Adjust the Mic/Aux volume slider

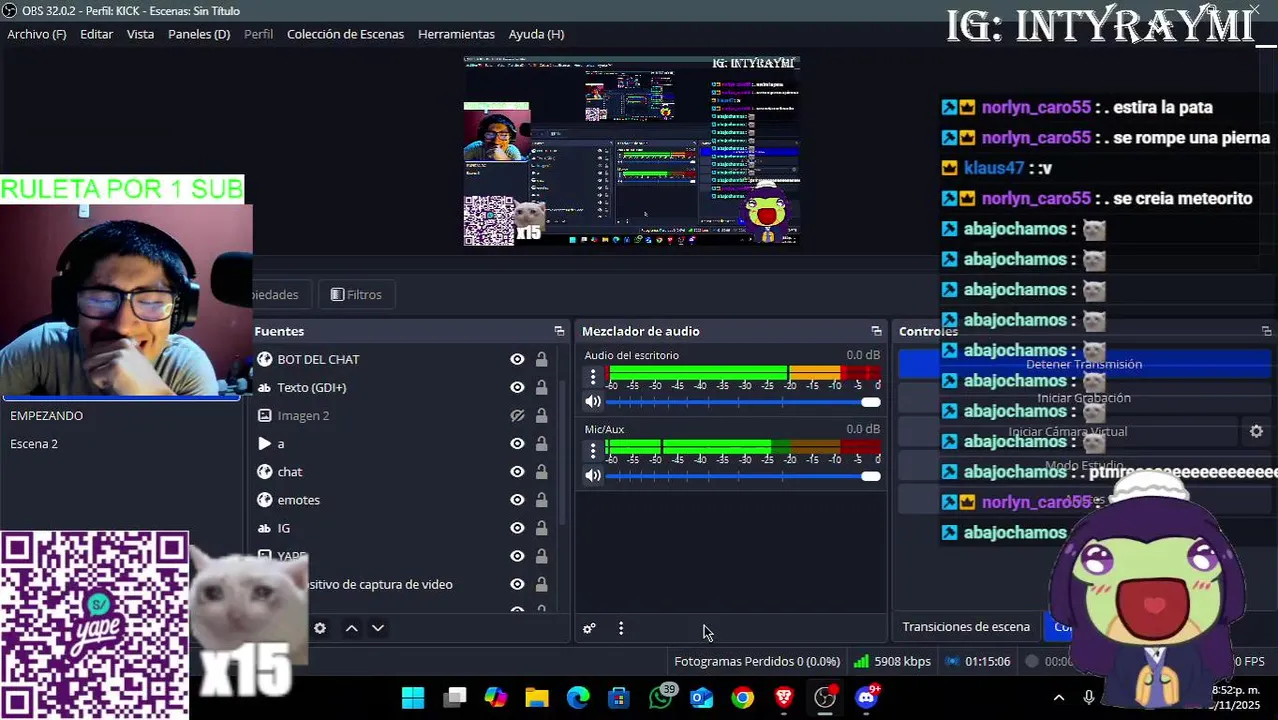pos(743,476)
